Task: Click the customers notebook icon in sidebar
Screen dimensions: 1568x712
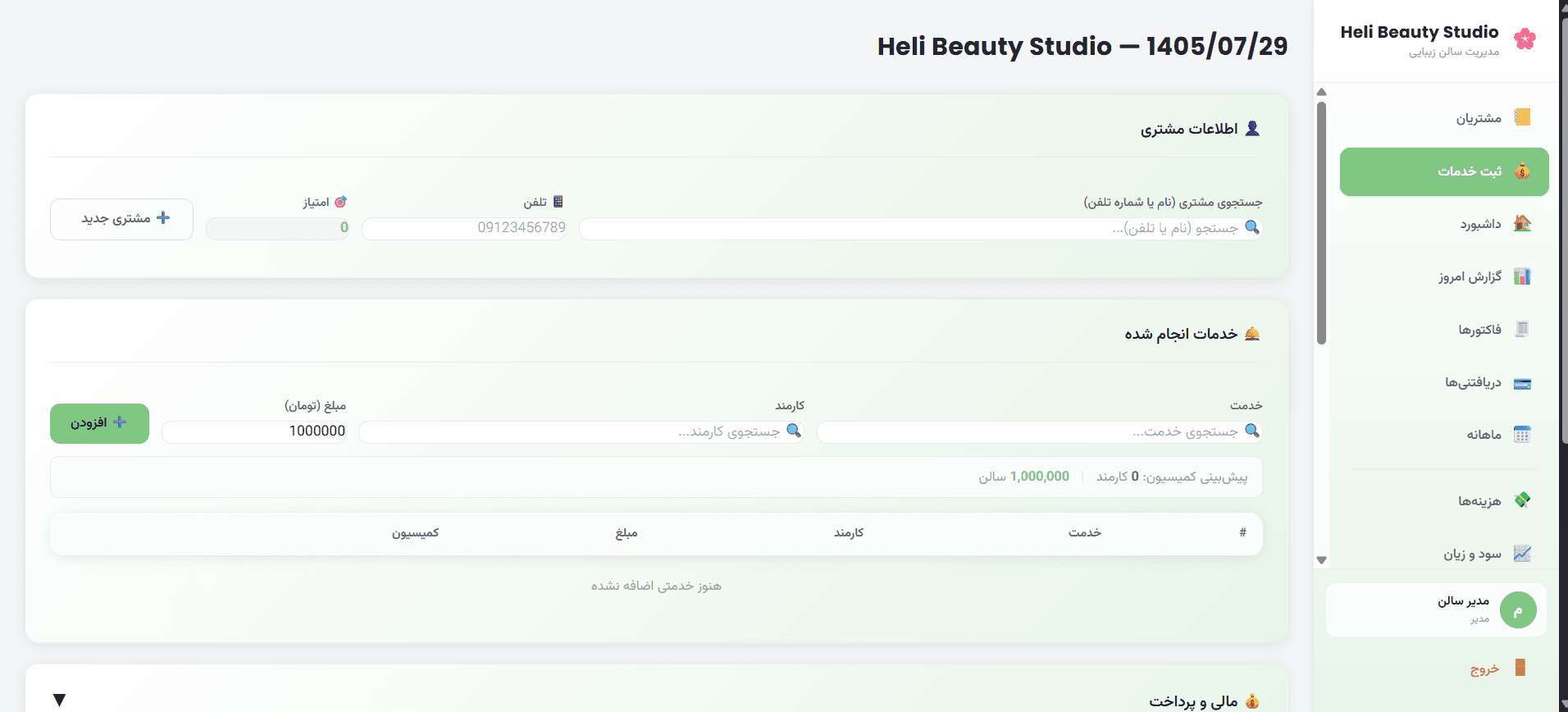Action: point(1522,117)
